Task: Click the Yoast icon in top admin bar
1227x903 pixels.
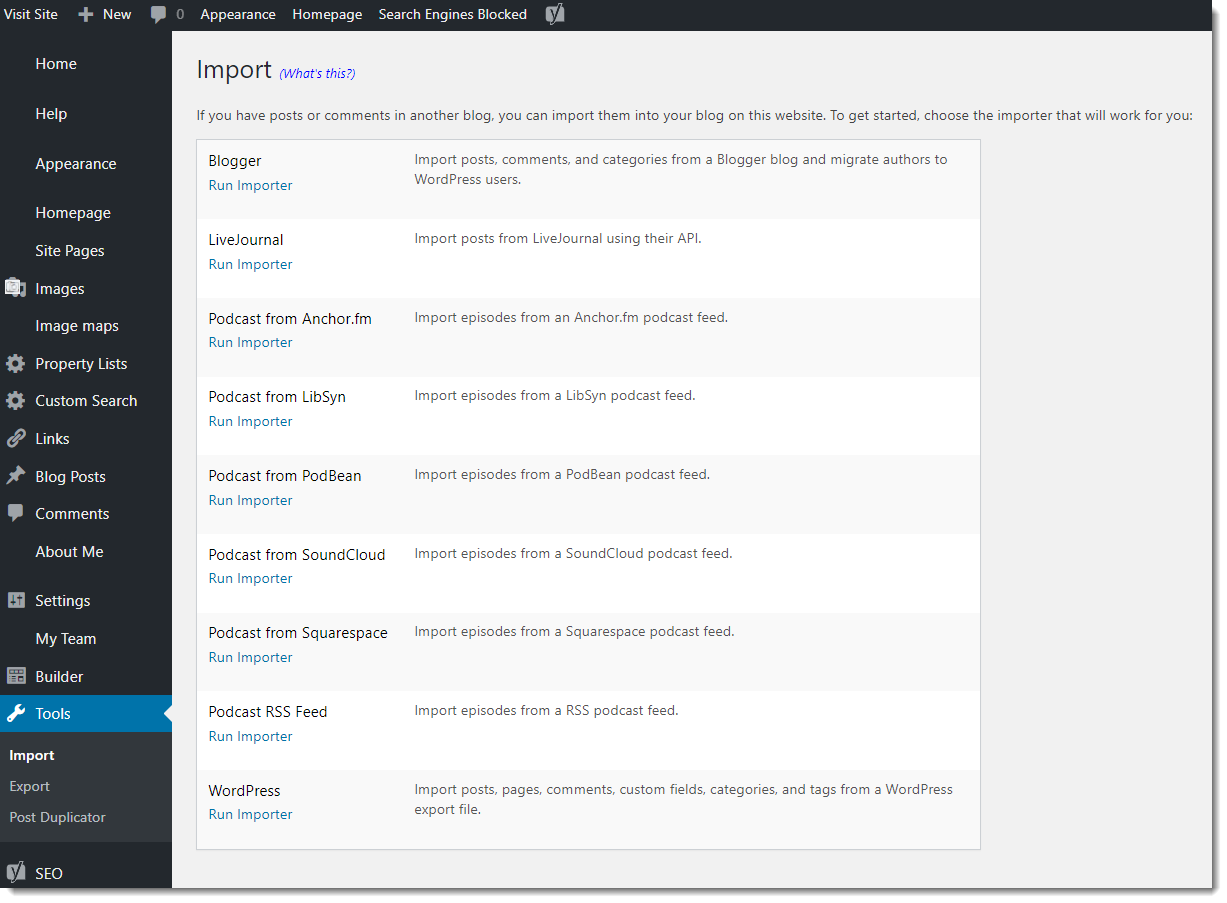Action: (x=555, y=14)
